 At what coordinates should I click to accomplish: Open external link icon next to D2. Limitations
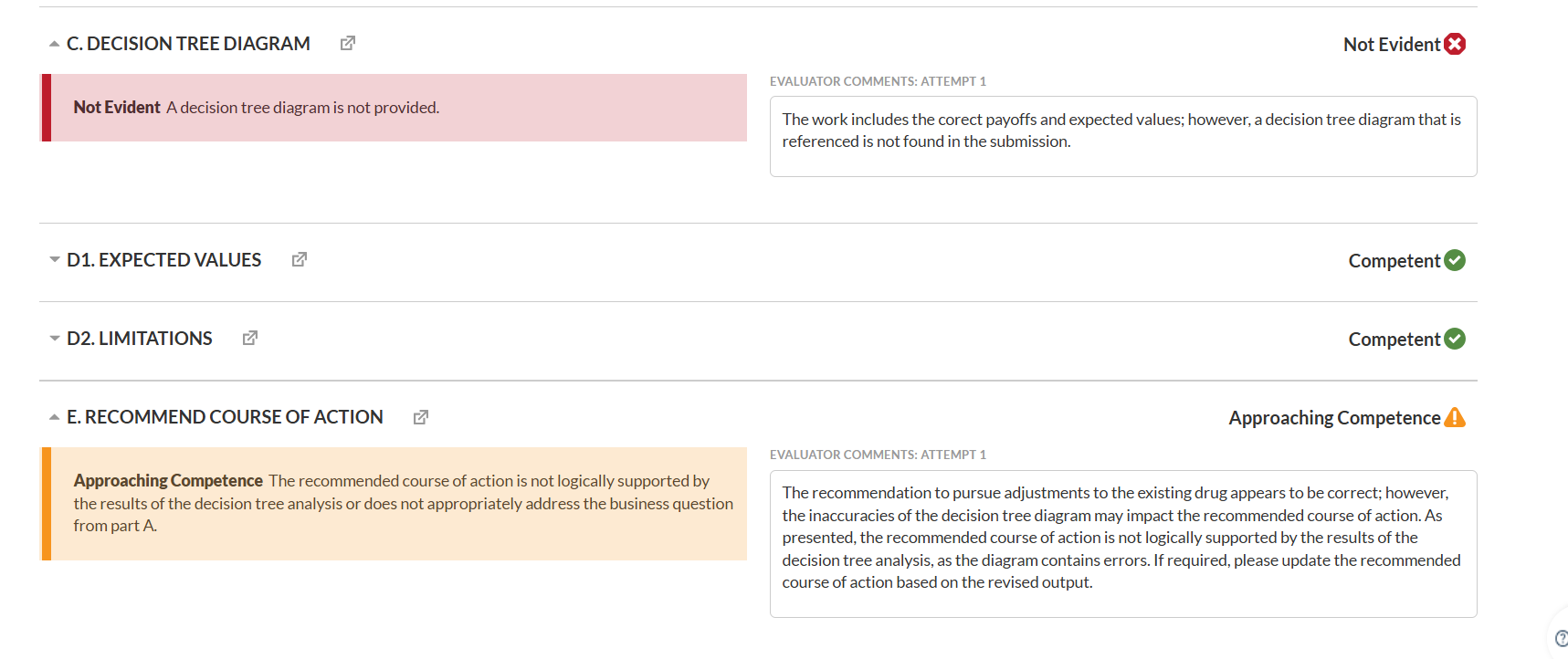250,338
